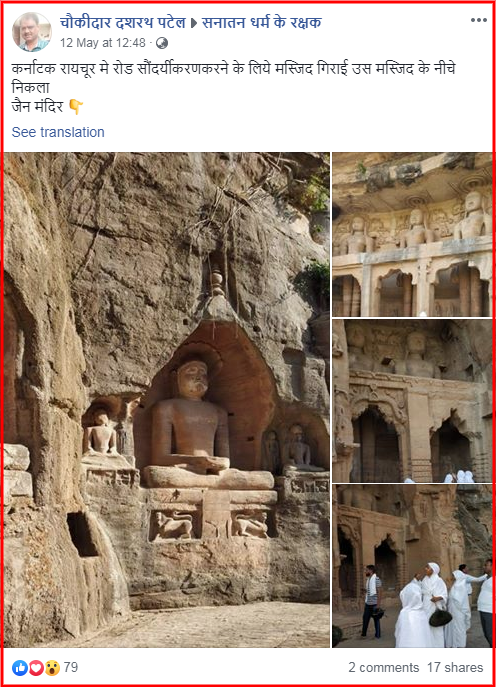Open the 79 reactions count
The height and width of the screenshot is (687, 496).
click(x=71, y=667)
